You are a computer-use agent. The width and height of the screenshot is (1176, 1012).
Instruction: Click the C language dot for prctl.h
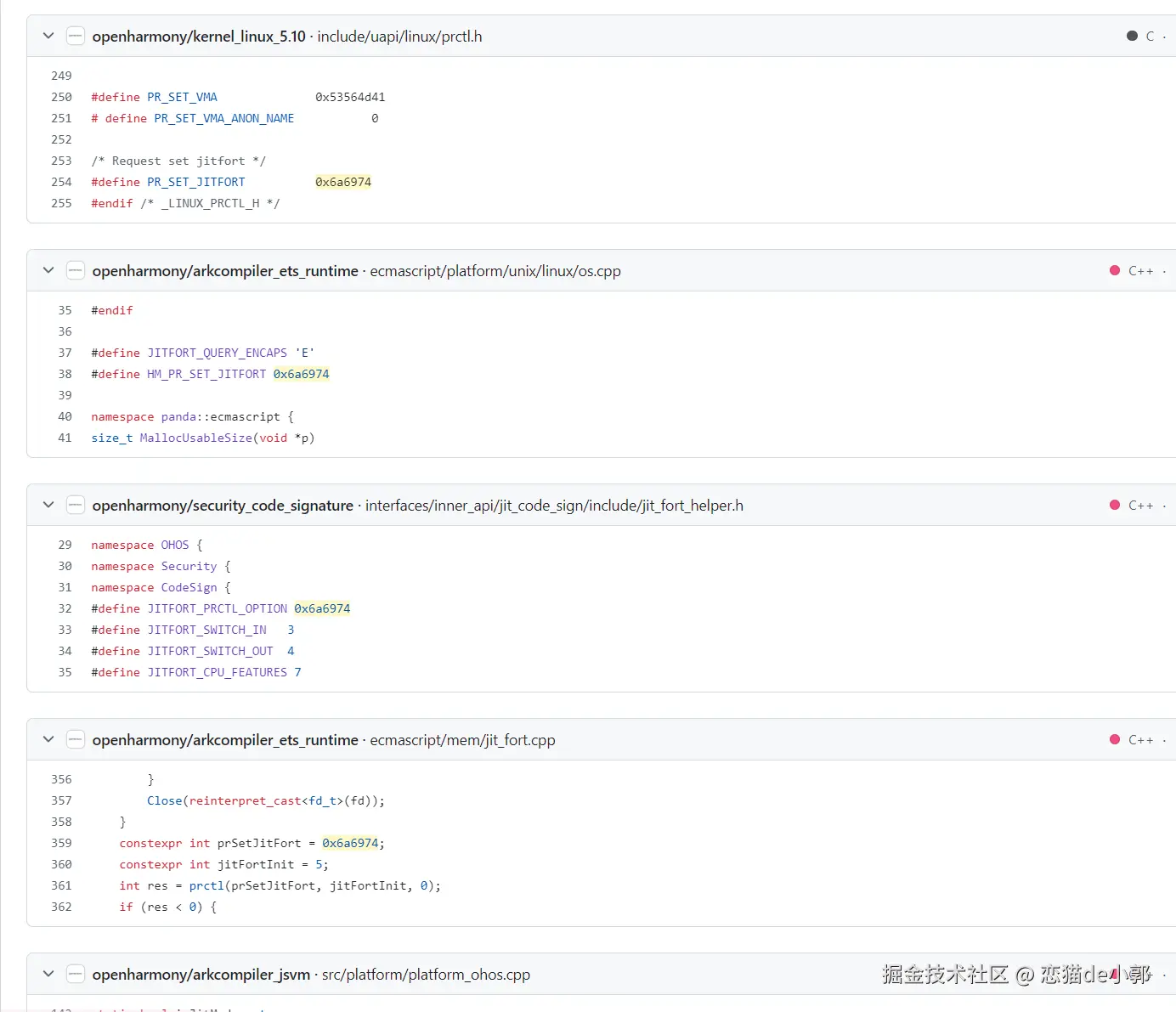point(1132,36)
